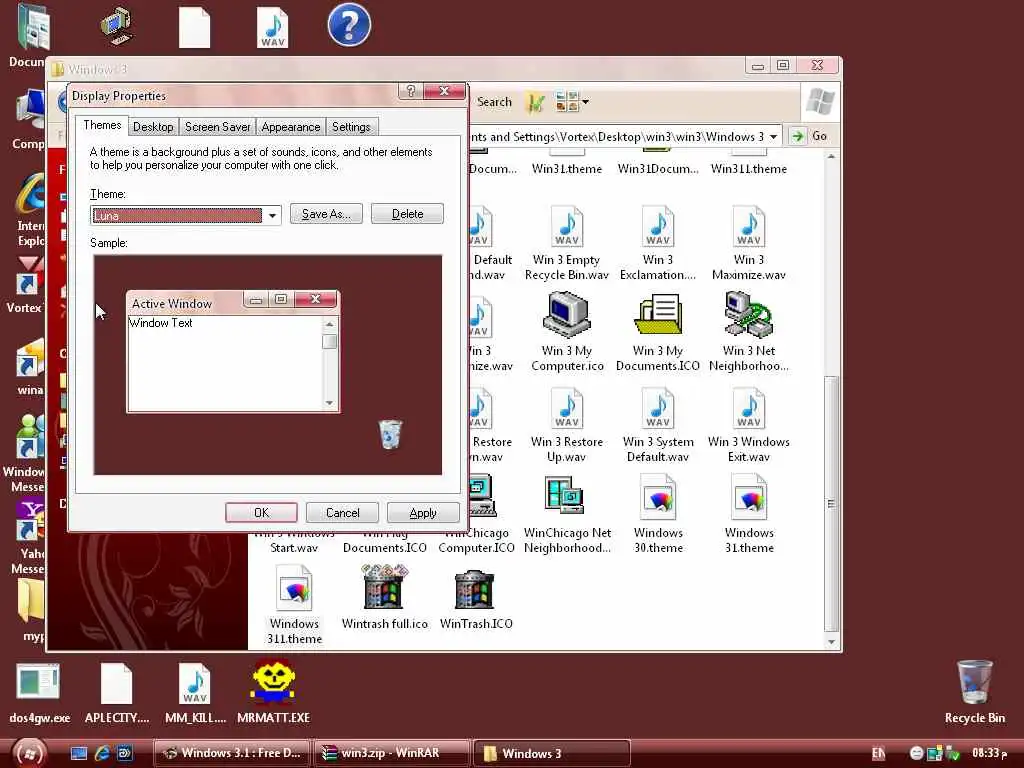Apply the display settings
This screenshot has height=768, width=1024.
(423, 513)
